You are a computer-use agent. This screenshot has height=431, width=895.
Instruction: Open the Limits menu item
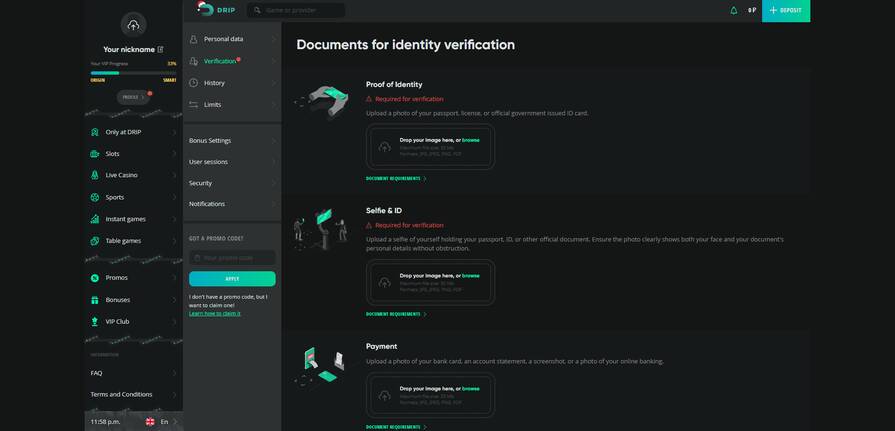pyautogui.click(x=212, y=105)
